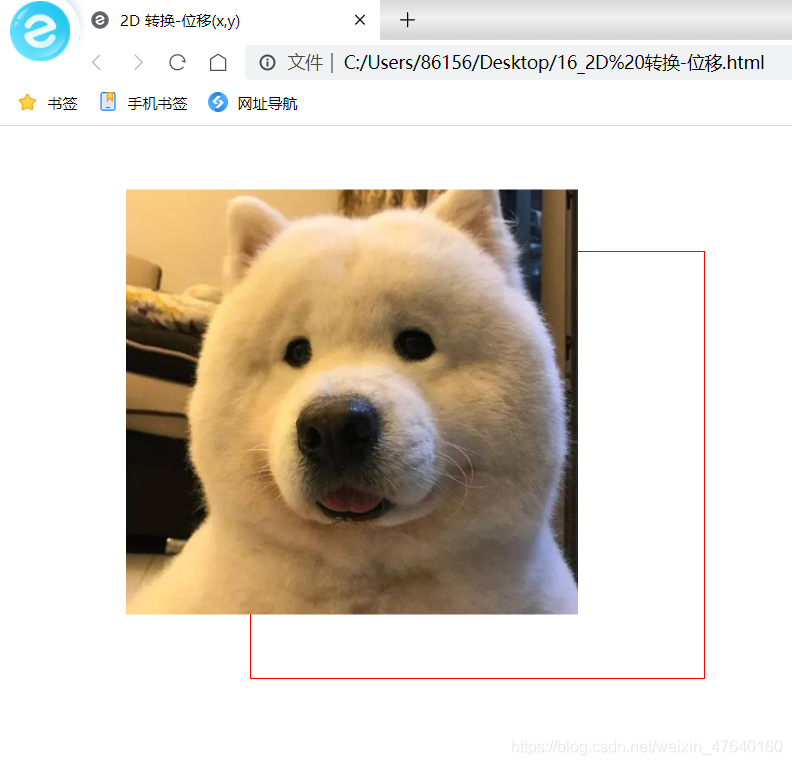
Task: Open a new tab with plus button
Action: (407, 20)
